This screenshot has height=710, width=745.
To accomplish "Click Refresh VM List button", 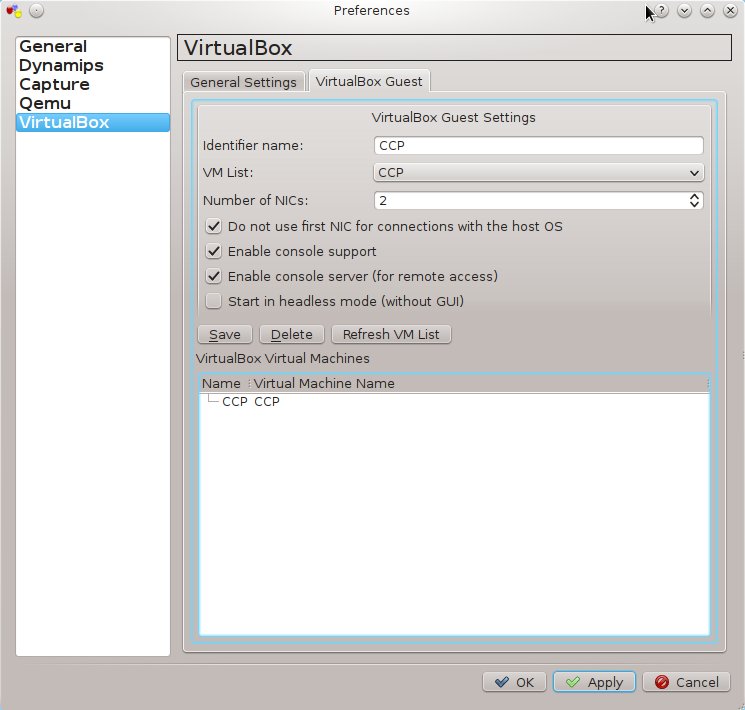I will [x=391, y=335].
